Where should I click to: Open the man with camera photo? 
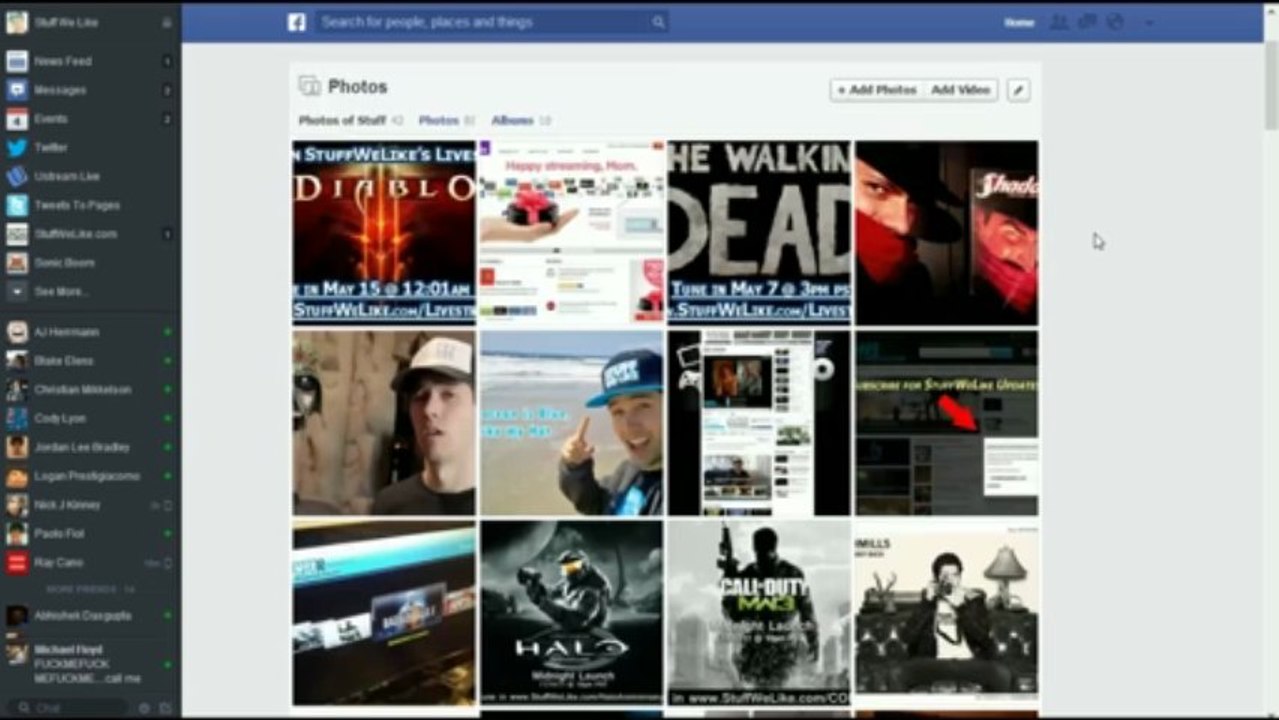click(947, 612)
